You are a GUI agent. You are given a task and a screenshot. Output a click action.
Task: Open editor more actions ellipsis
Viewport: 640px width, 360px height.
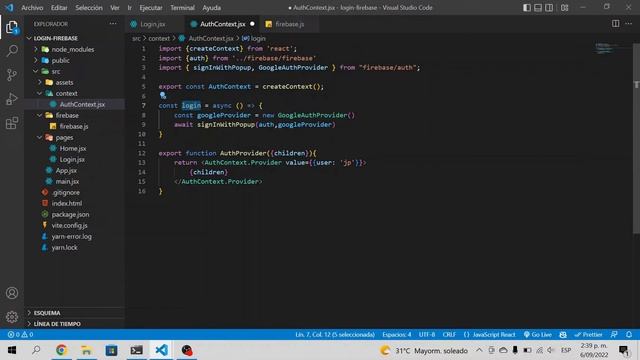(629, 24)
